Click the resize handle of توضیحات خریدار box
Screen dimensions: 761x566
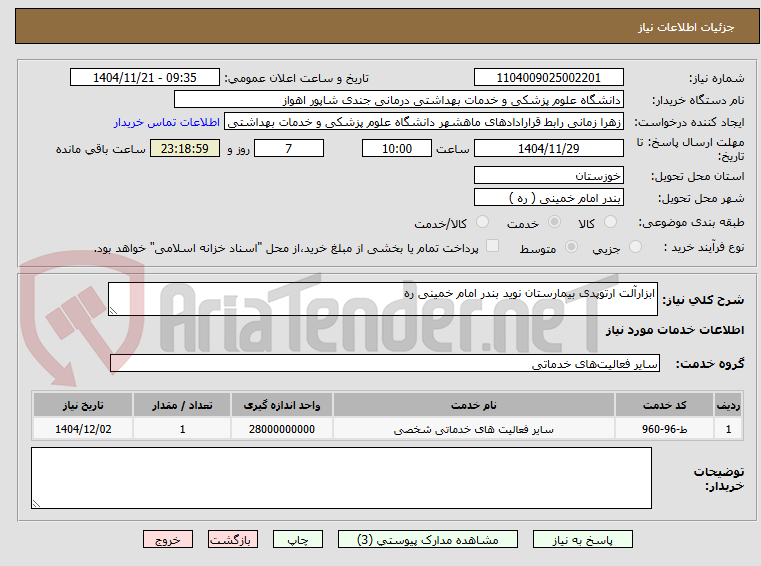coord(36,504)
